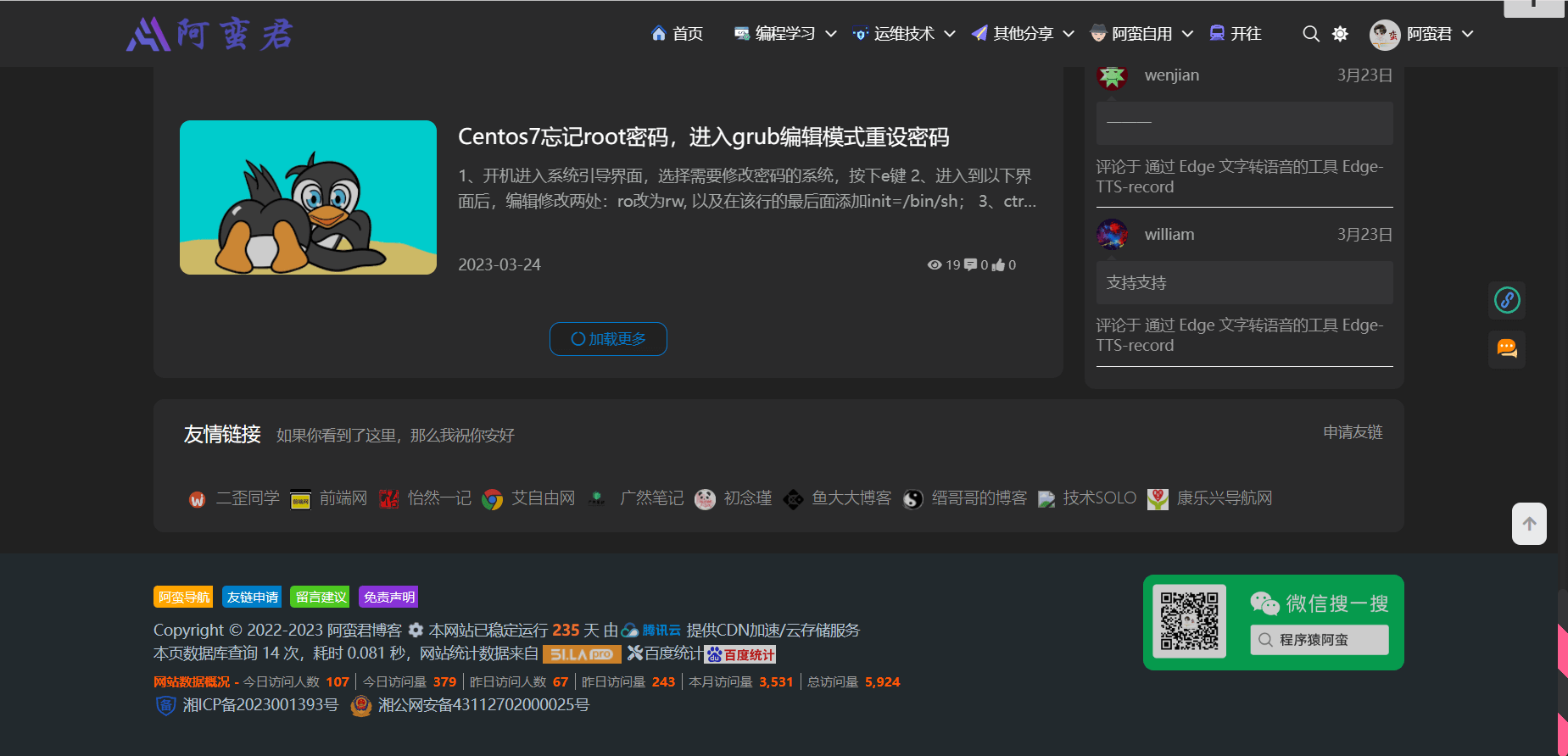Go to 首页 home menu item
The image size is (1568, 756).
[x=677, y=34]
